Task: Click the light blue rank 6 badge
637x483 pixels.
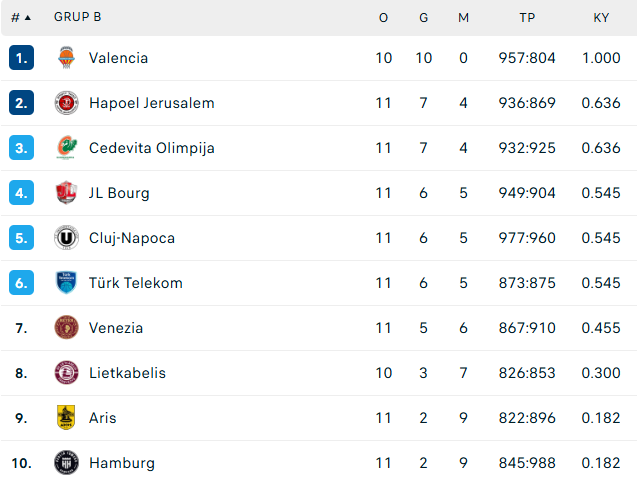Action: 21,283
